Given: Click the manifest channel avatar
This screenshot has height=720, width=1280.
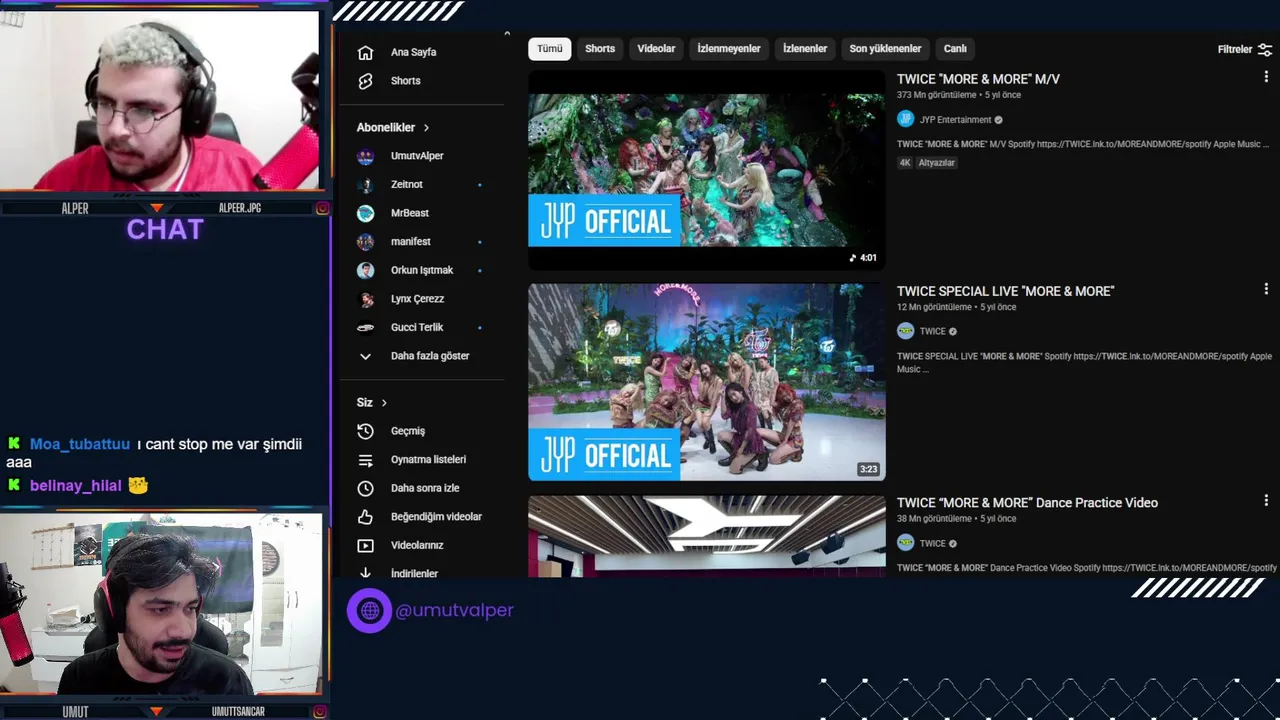Looking at the screenshot, I should coord(366,242).
